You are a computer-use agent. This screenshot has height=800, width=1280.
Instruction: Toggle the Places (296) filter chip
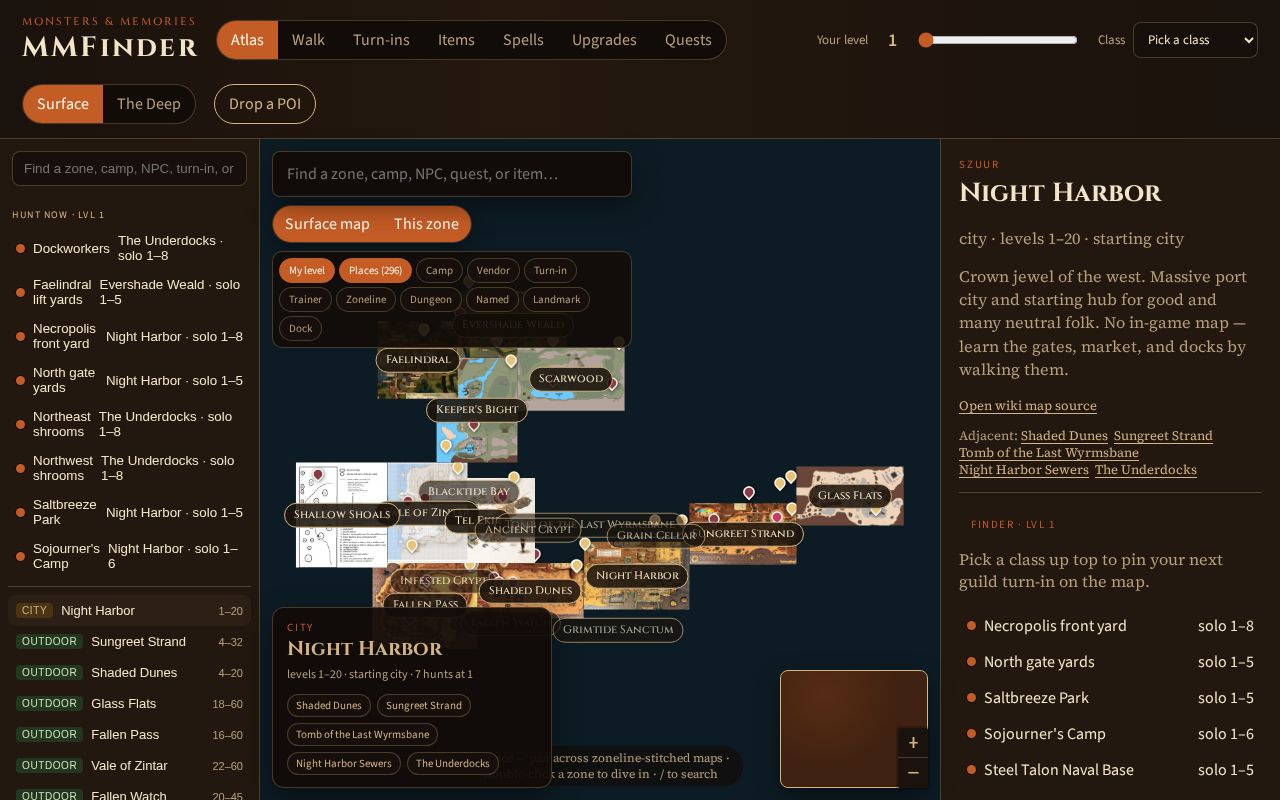point(375,270)
